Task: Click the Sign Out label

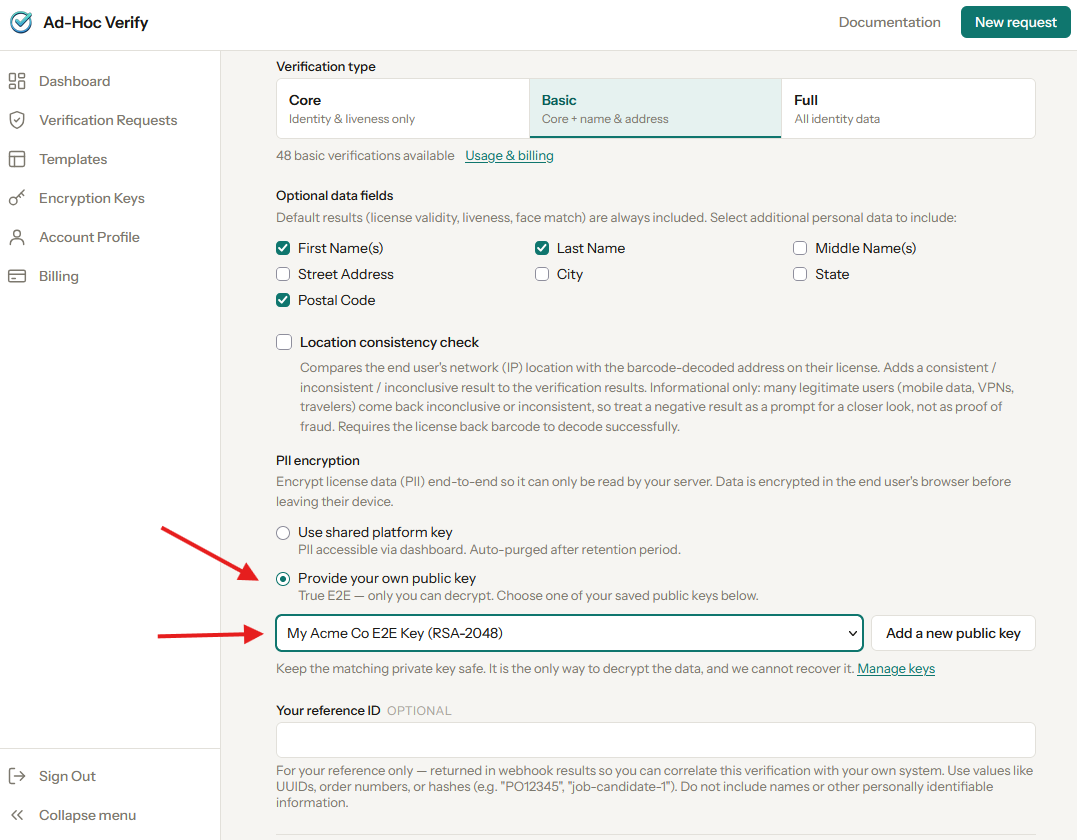Action: pyautogui.click(x=67, y=776)
